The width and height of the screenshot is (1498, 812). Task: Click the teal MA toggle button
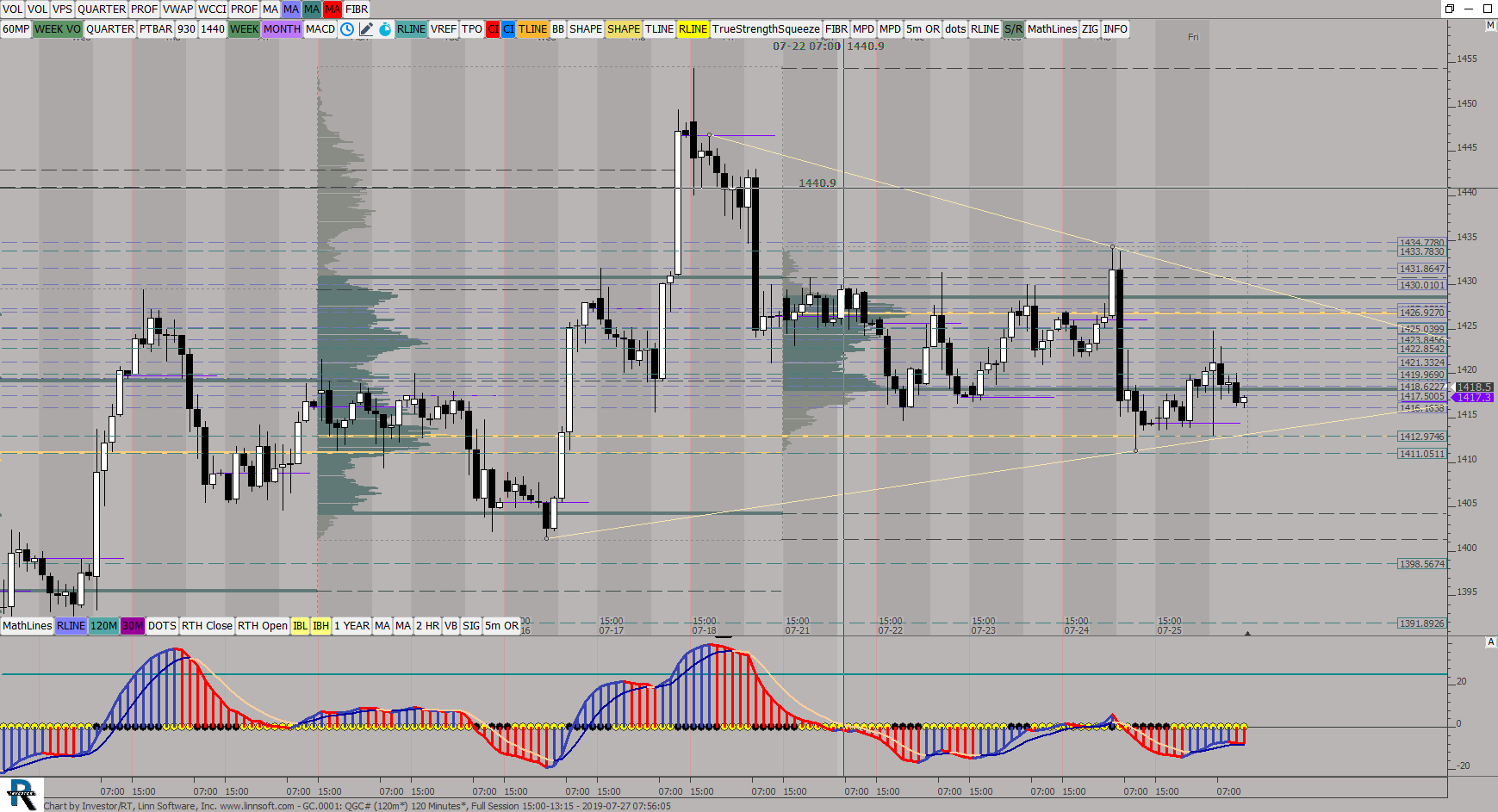click(312, 9)
